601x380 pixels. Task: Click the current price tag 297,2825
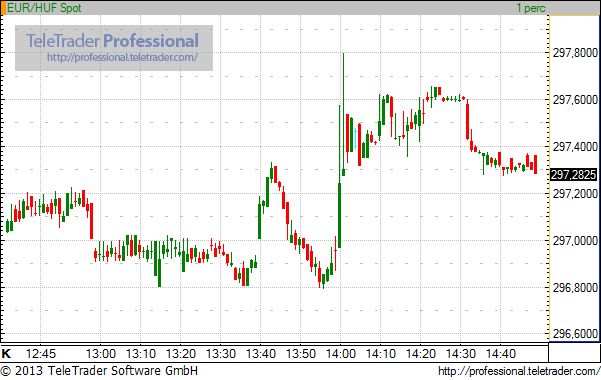(573, 174)
